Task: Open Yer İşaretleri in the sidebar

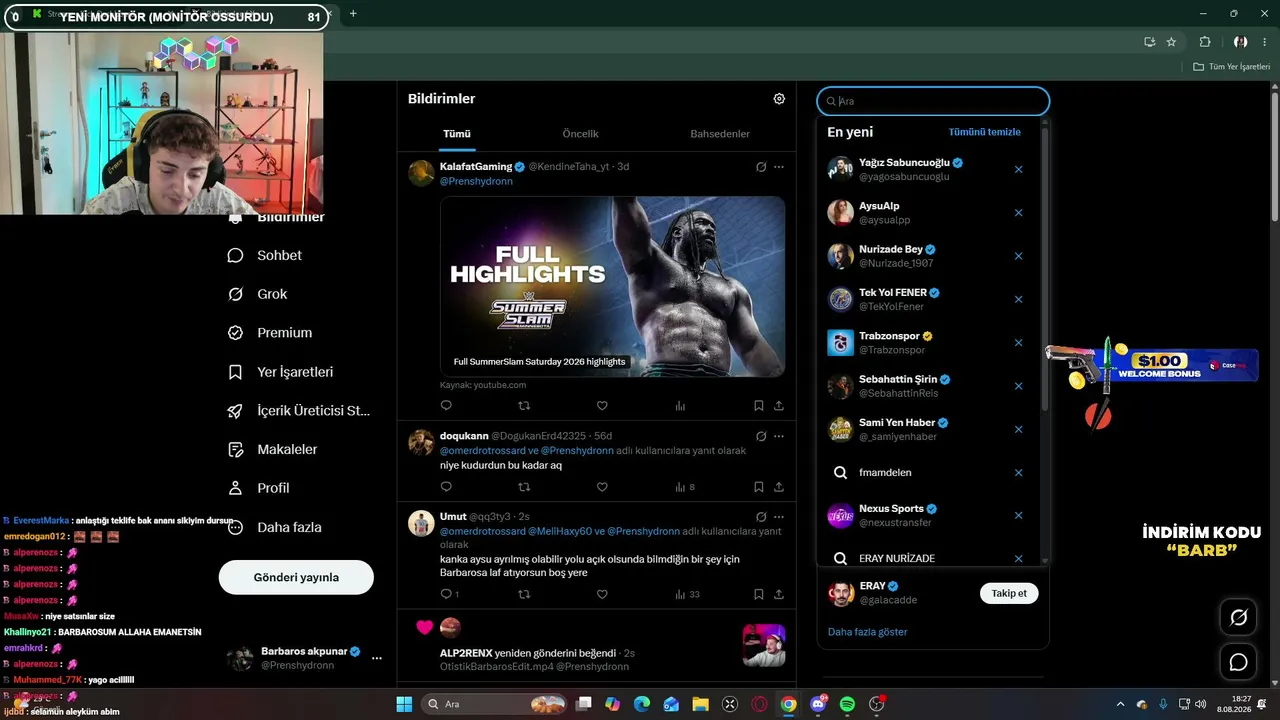Action: click(x=280, y=372)
